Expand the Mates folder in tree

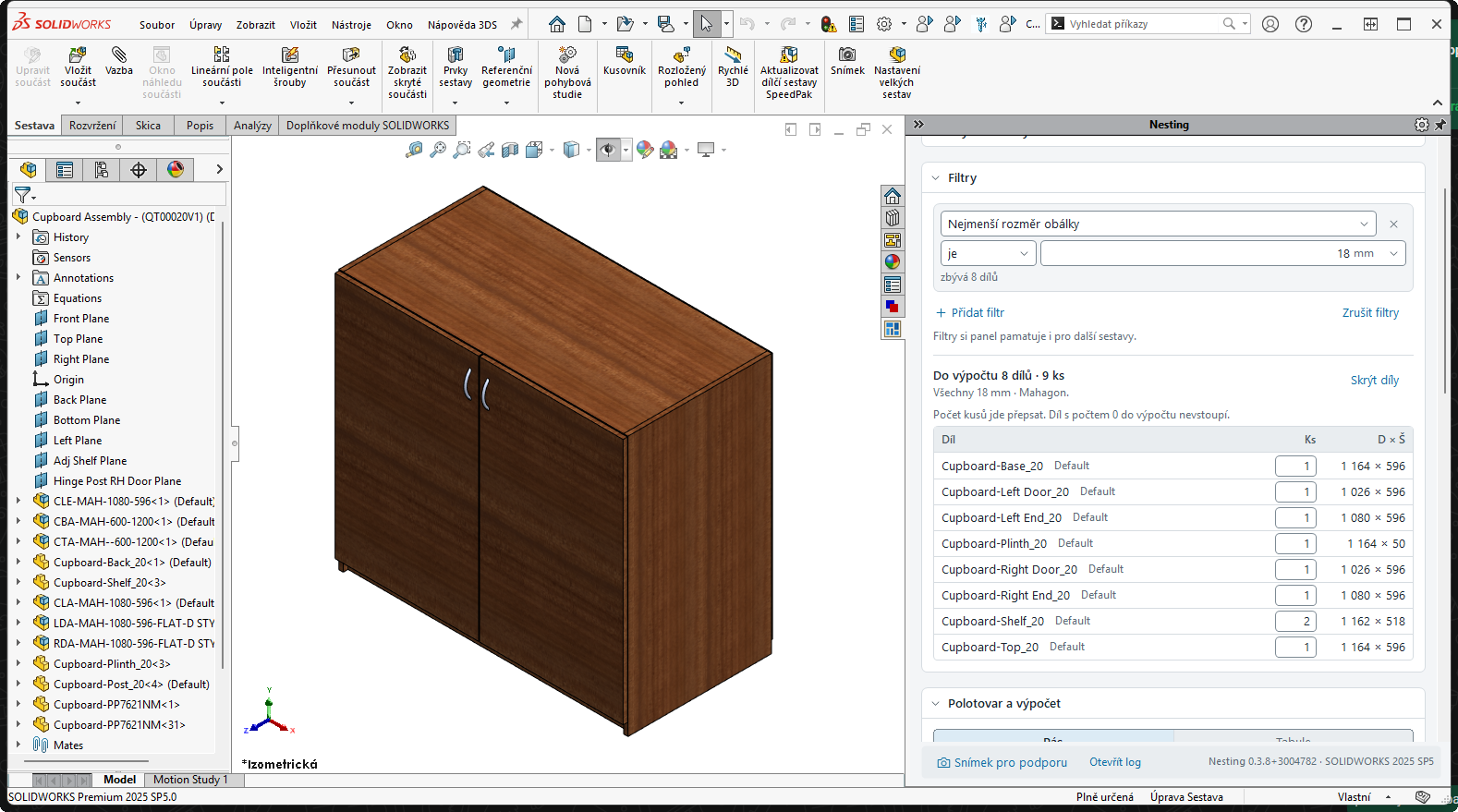(x=18, y=745)
